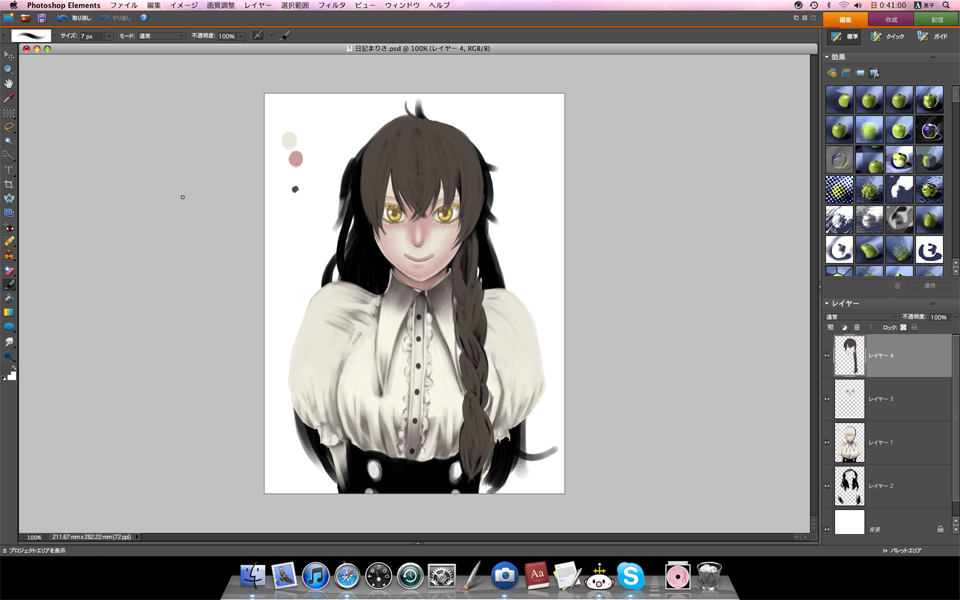The image size is (960, 600).
Task: Select the Gradient tool
Action: click(x=9, y=313)
